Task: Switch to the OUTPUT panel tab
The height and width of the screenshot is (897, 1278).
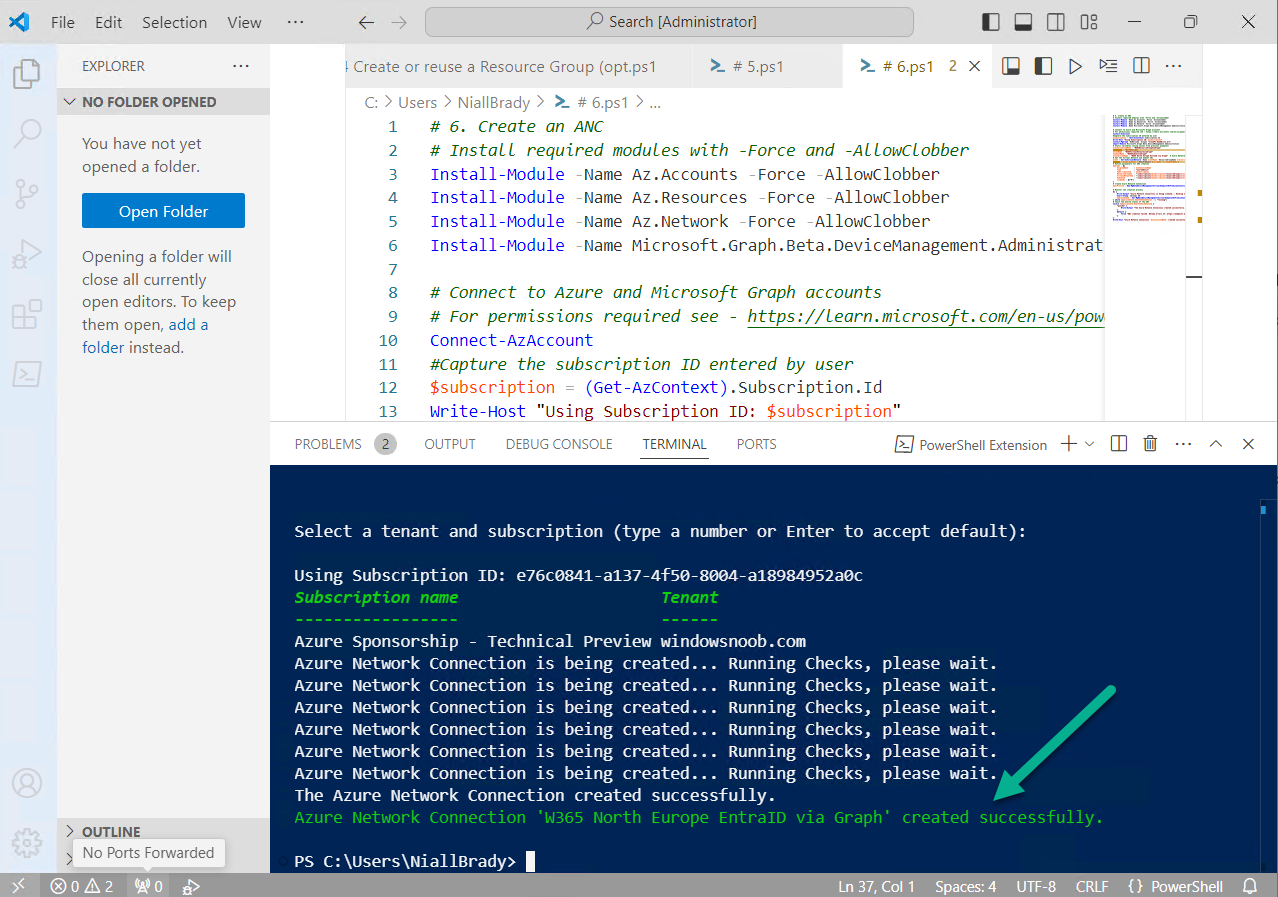Action: [x=450, y=444]
